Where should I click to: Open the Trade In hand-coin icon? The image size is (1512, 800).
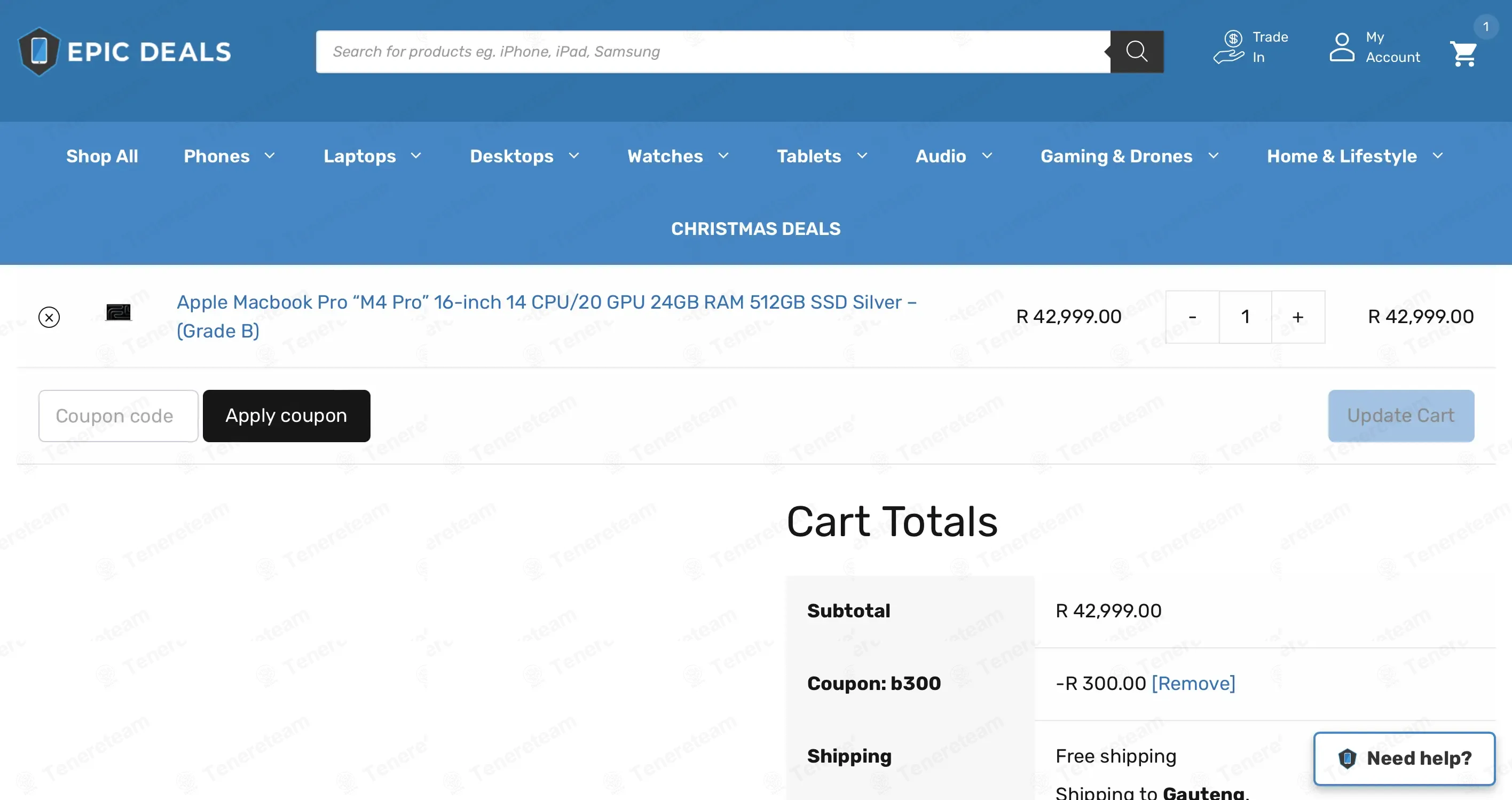1229,47
